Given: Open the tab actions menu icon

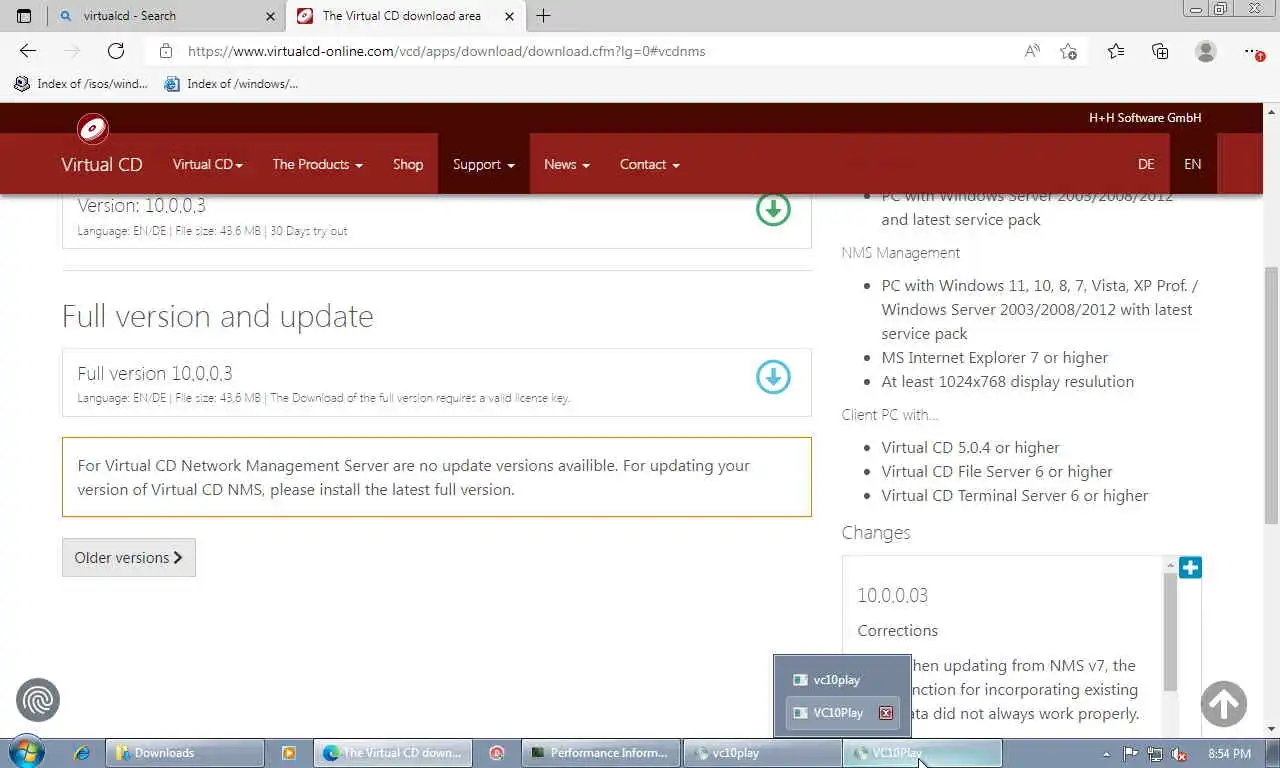Looking at the screenshot, I should click(x=24, y=16).
